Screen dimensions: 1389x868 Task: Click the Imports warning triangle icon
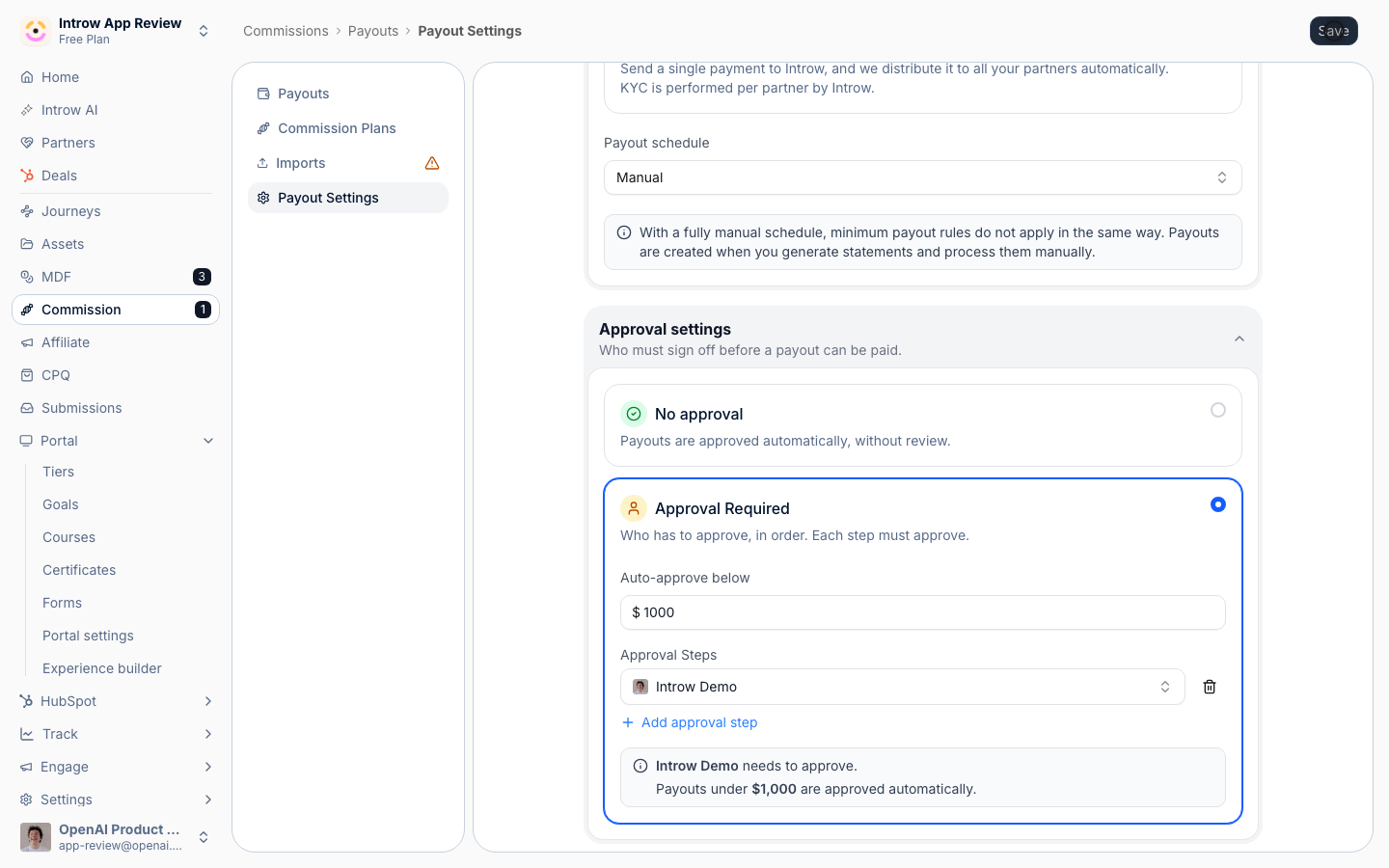(x=432, y=163)
